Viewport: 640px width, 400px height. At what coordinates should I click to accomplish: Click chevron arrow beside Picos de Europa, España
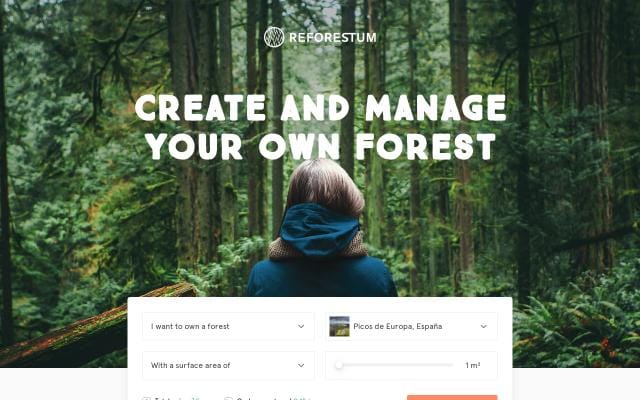[484, 326]
